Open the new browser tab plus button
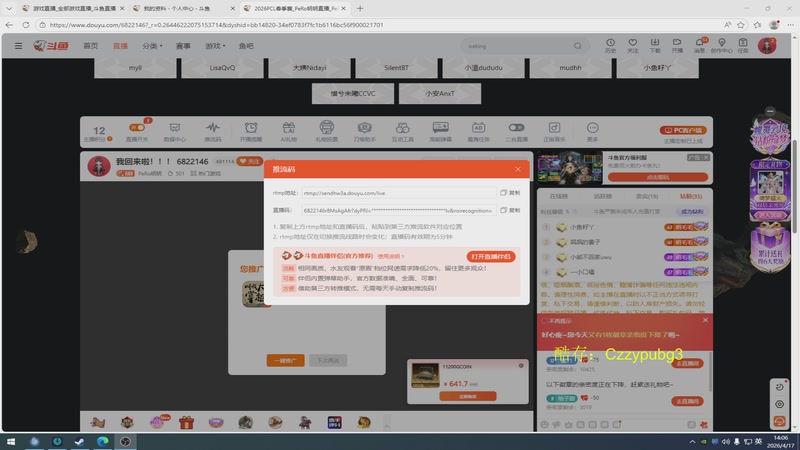This screenshot has height=450, width=800. 360,9
